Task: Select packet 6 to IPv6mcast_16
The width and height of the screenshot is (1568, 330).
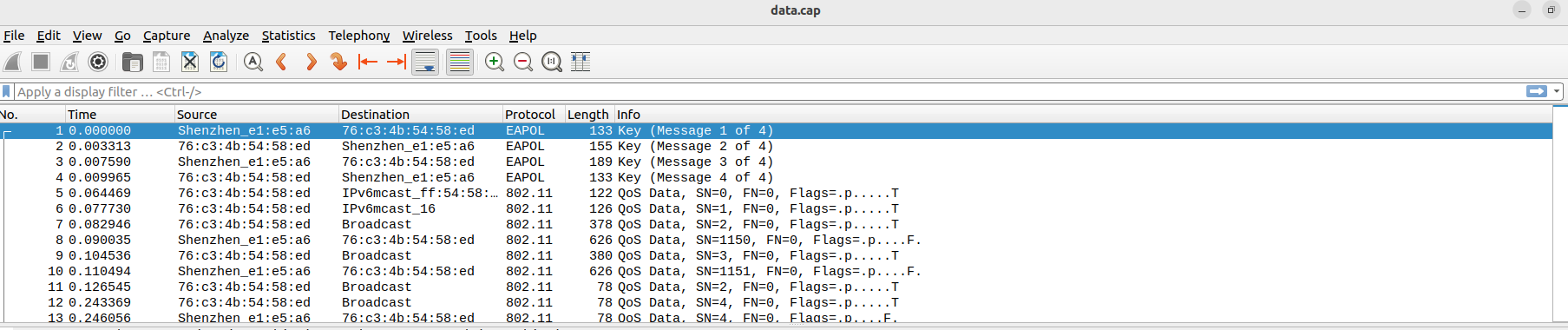Action: pos(777,208)
